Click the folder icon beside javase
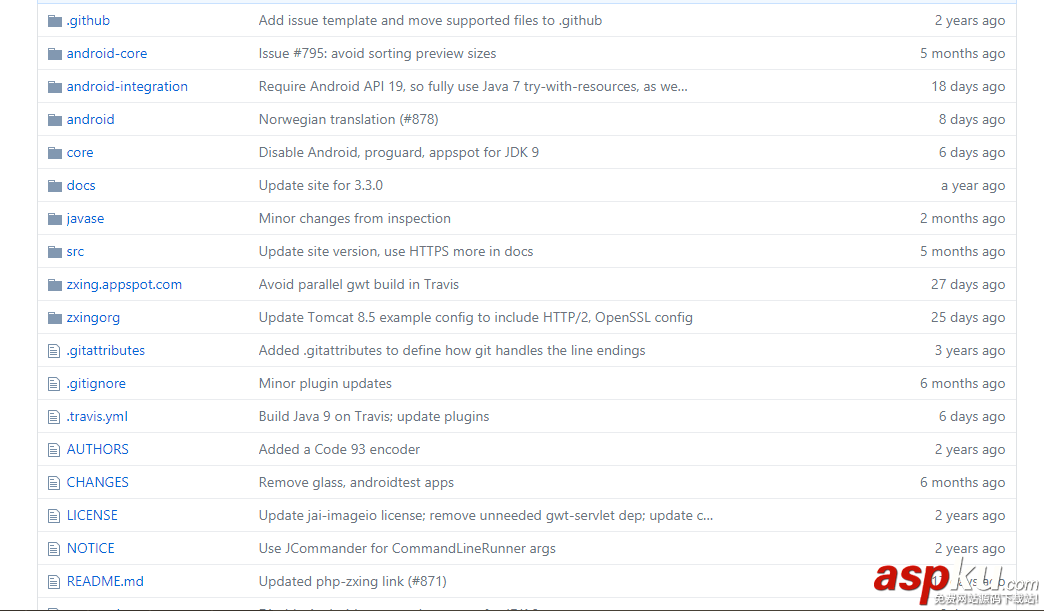 tap(55, 219)
